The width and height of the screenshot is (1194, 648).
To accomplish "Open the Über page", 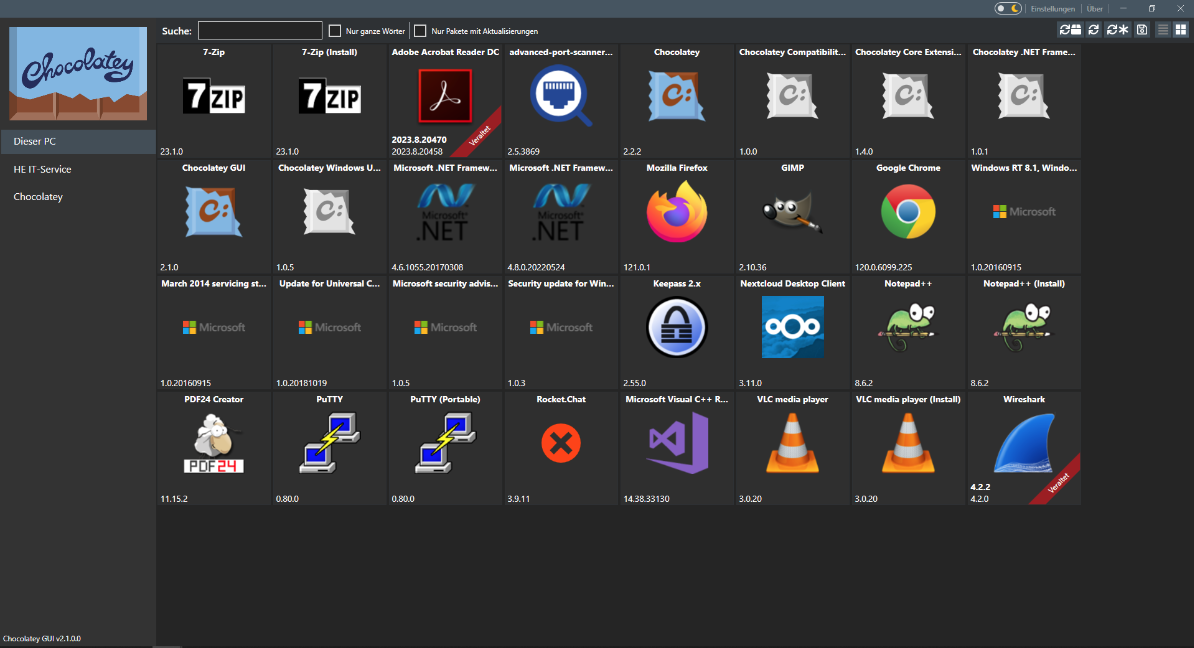I will click(x=1095, y=8).
